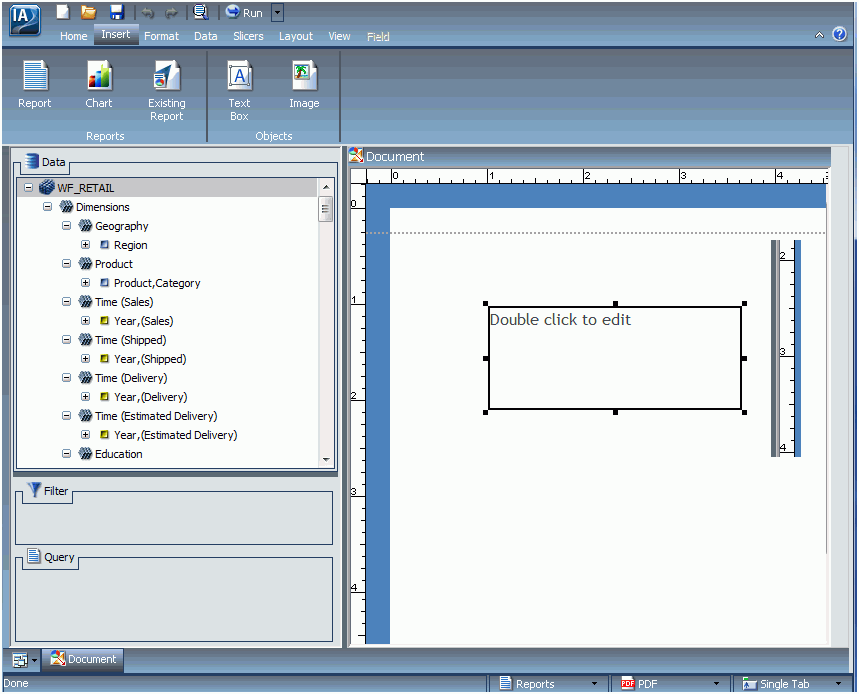
Task: Insert a new Report
Action: click(35, 84)
